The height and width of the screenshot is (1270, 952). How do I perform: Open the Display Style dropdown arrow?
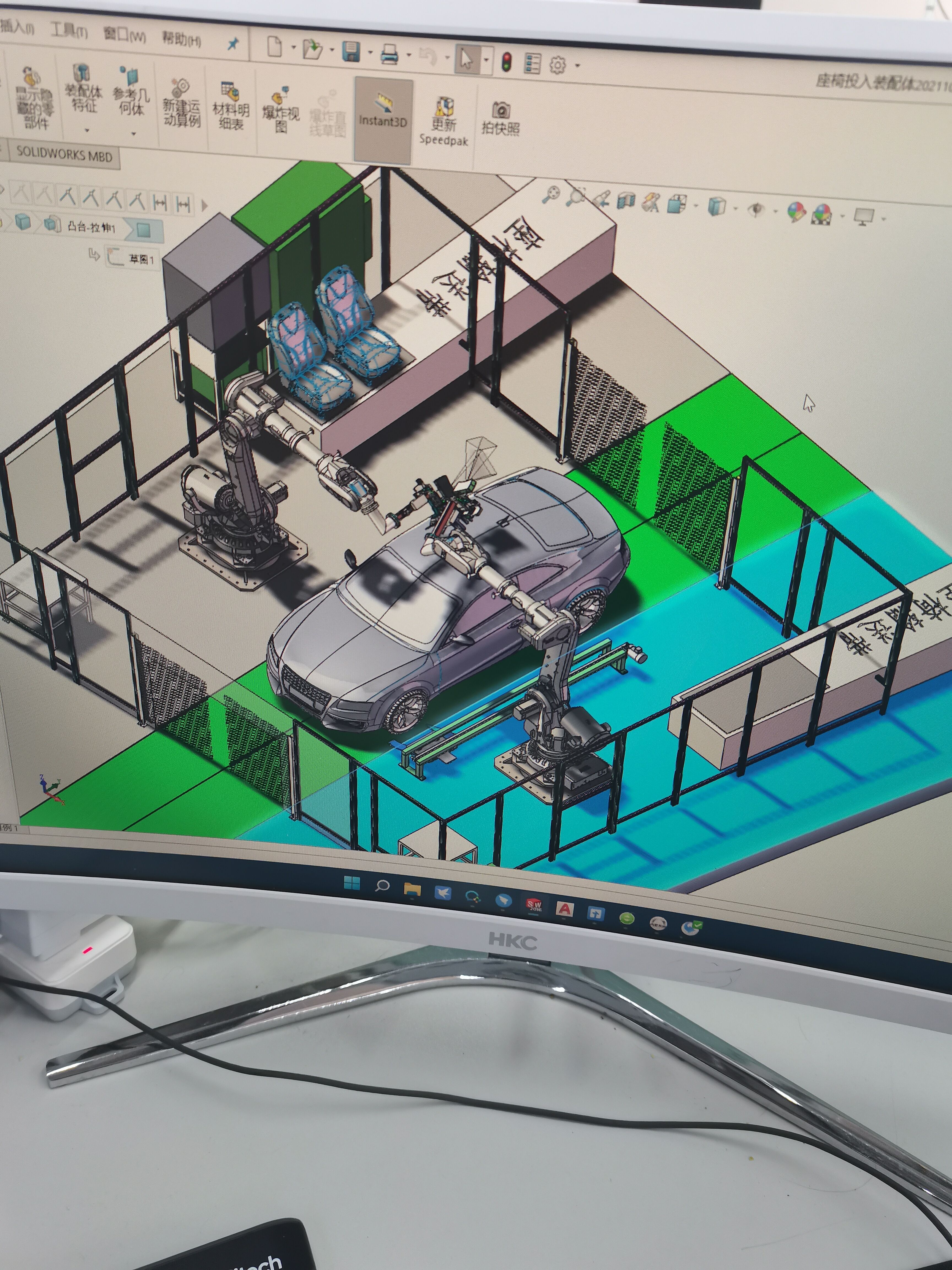(735, 208)
